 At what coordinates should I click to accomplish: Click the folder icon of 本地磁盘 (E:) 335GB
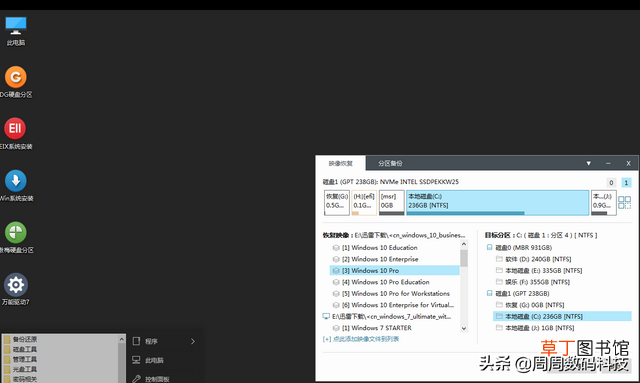pos(499,270)
